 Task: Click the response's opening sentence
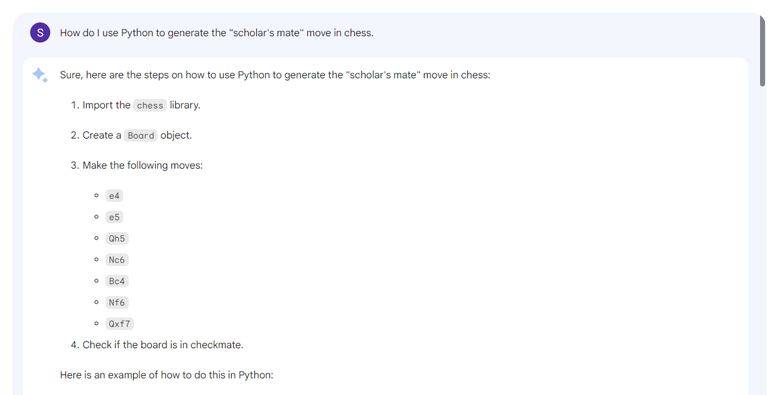coord(275,75)
